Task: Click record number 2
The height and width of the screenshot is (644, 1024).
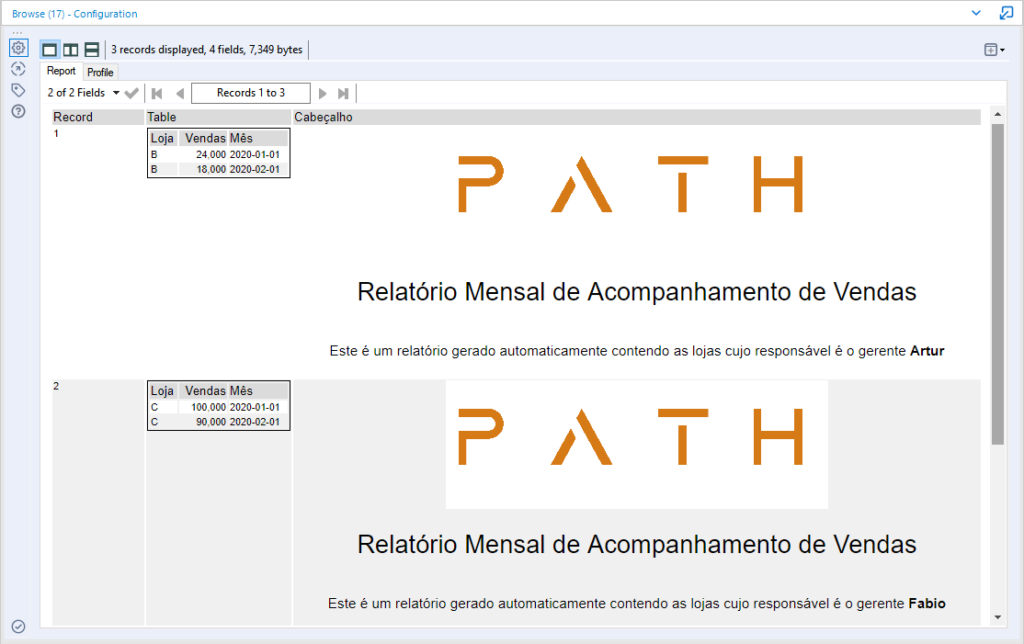Action: [x=56, y=386]
